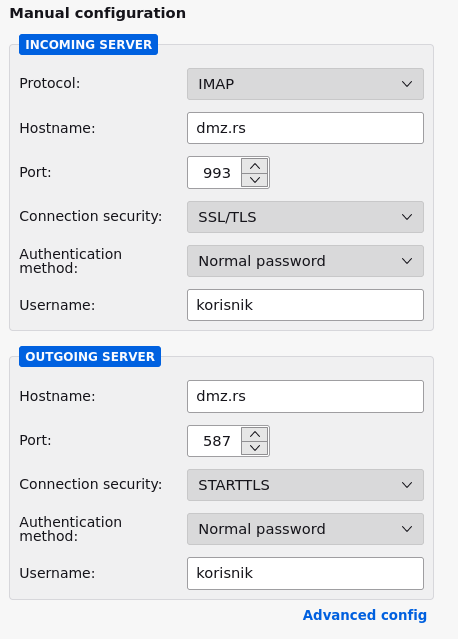Click the chevron arrow on Protocol dropdown

407,84
